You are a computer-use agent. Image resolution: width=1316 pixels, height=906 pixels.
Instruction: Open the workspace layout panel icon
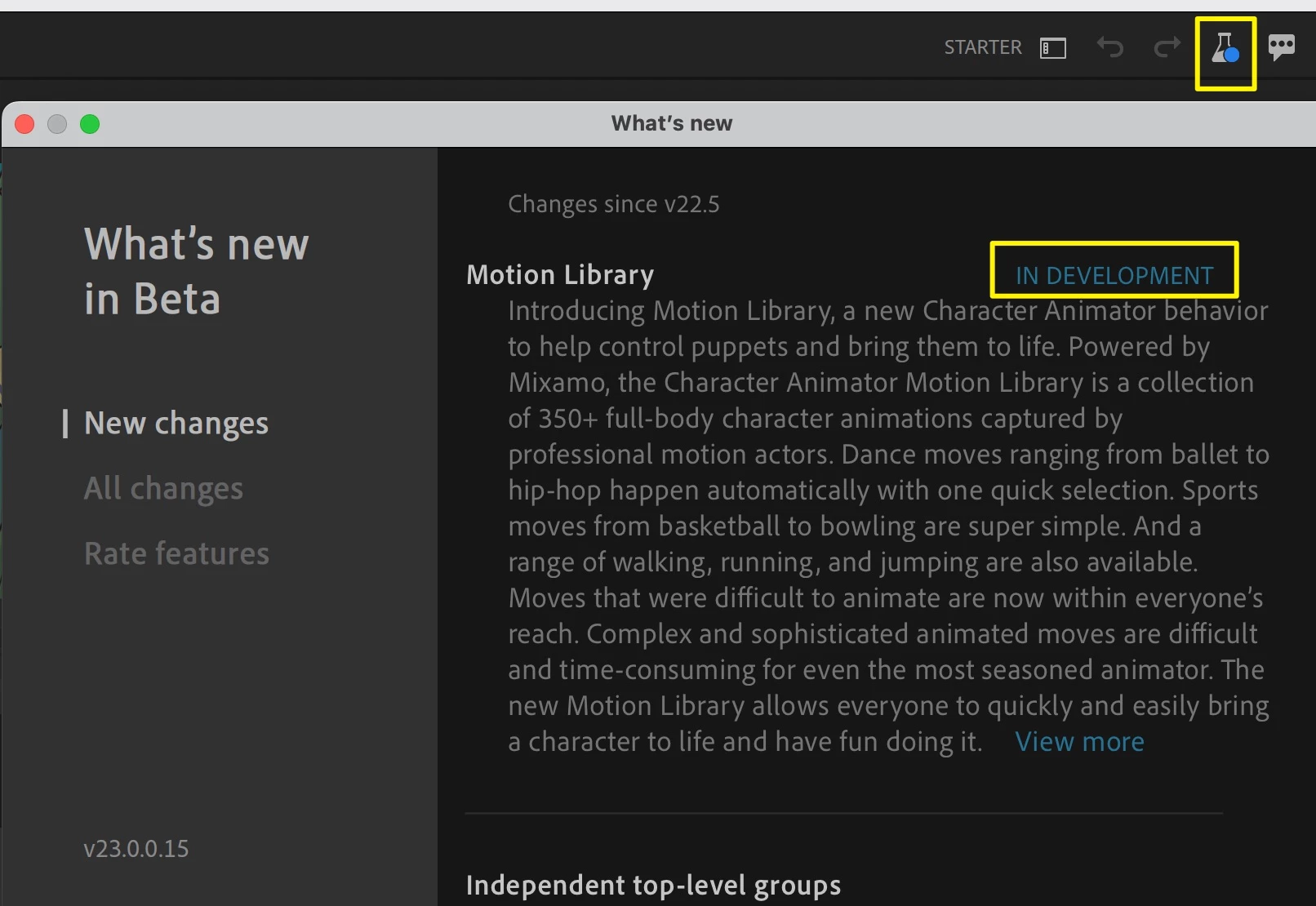tap(1053, 48)
